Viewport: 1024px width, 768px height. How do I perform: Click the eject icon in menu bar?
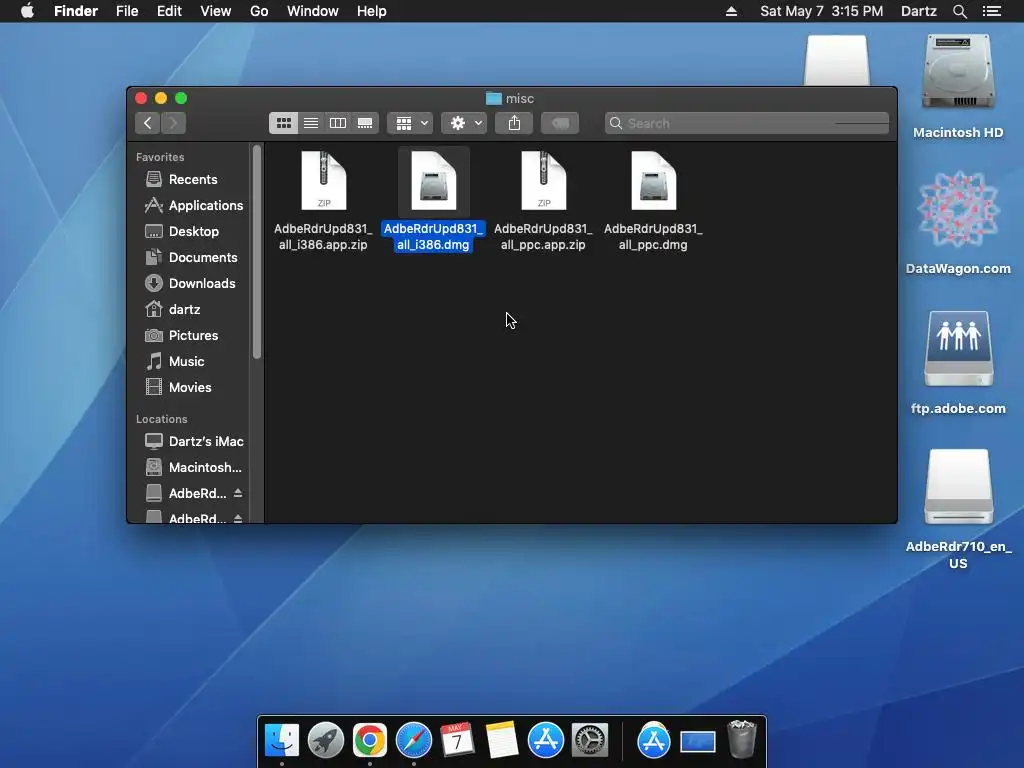tap(731, 11)
